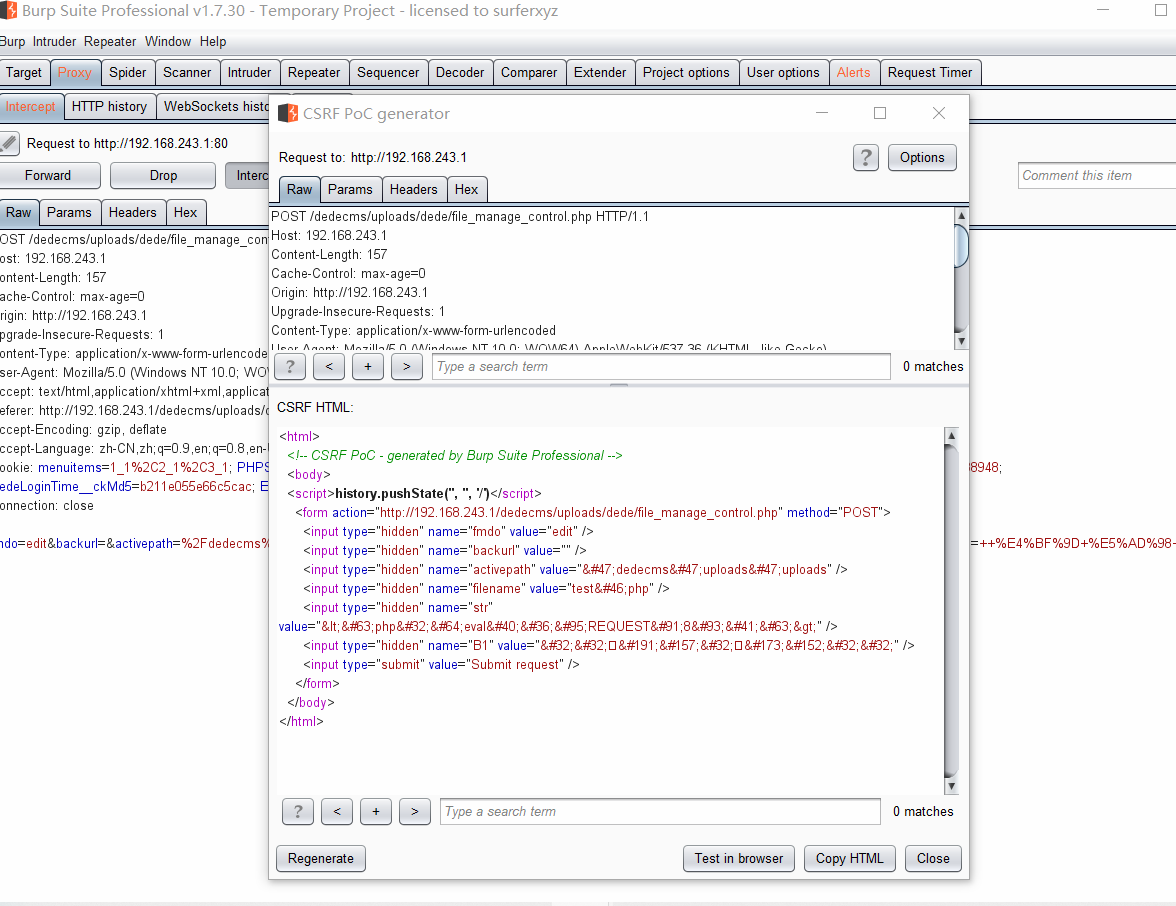
Task: Select Params tab in CSRF PoC dialog
Action: pyautogui.click(x=350, y=190)
